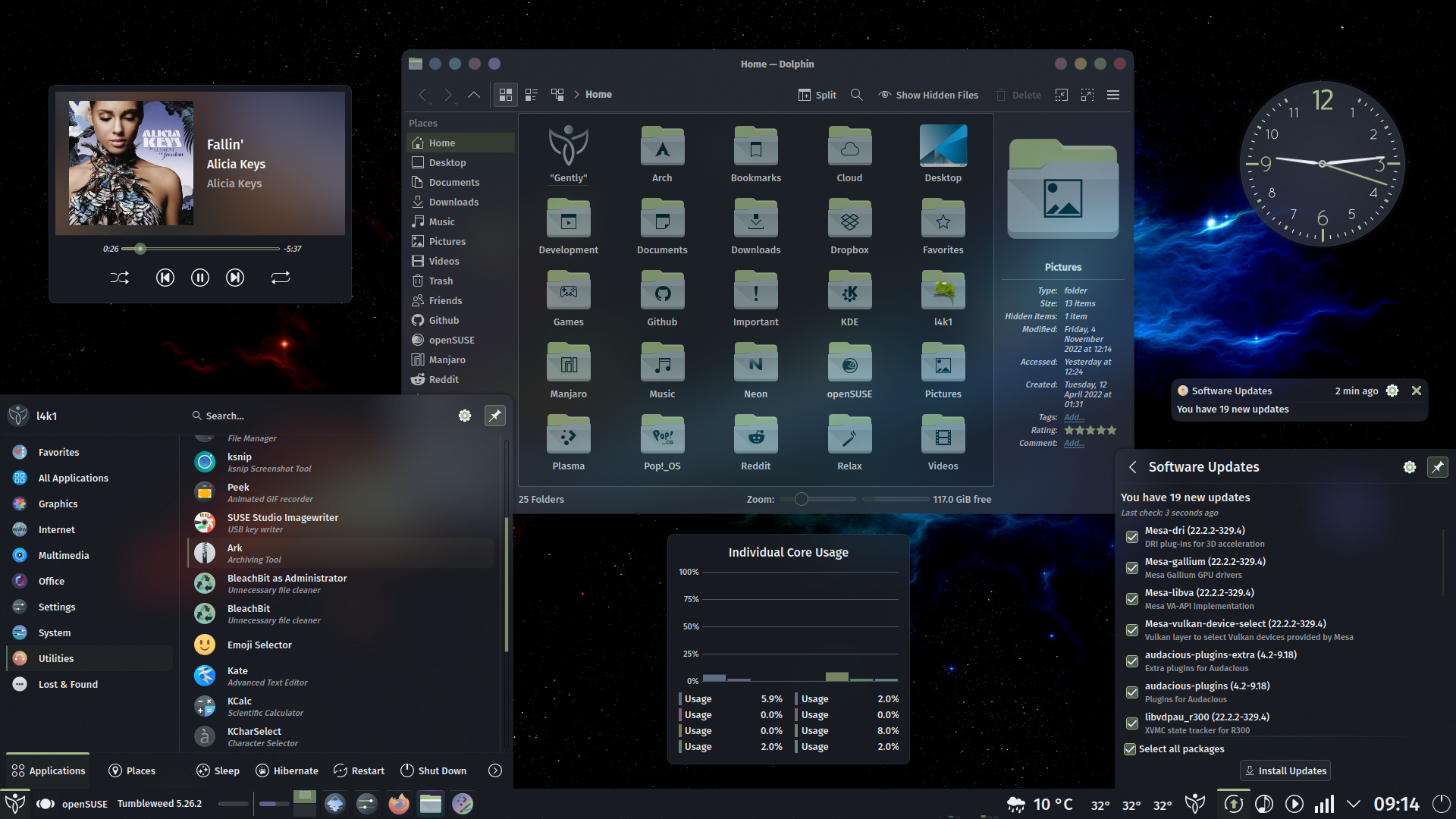Viewport: 1456px width, 819px height.
Task: Go back from Software Updates panel
Action: pos(1132,467)
